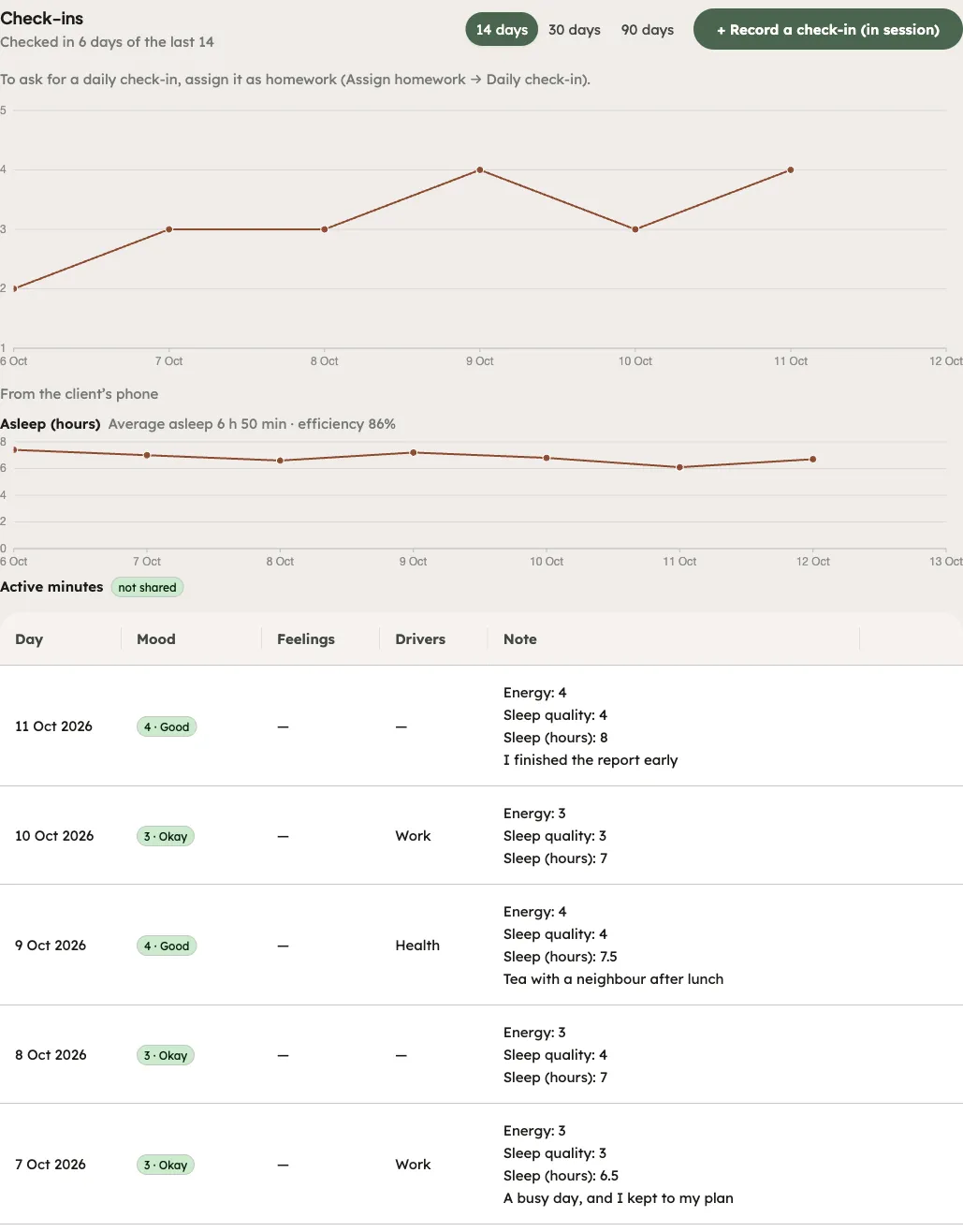Image resolution: width=963 pixels, height=1232 pixels.
Task: Switch to the 90 days range
Action: (648, 30)
